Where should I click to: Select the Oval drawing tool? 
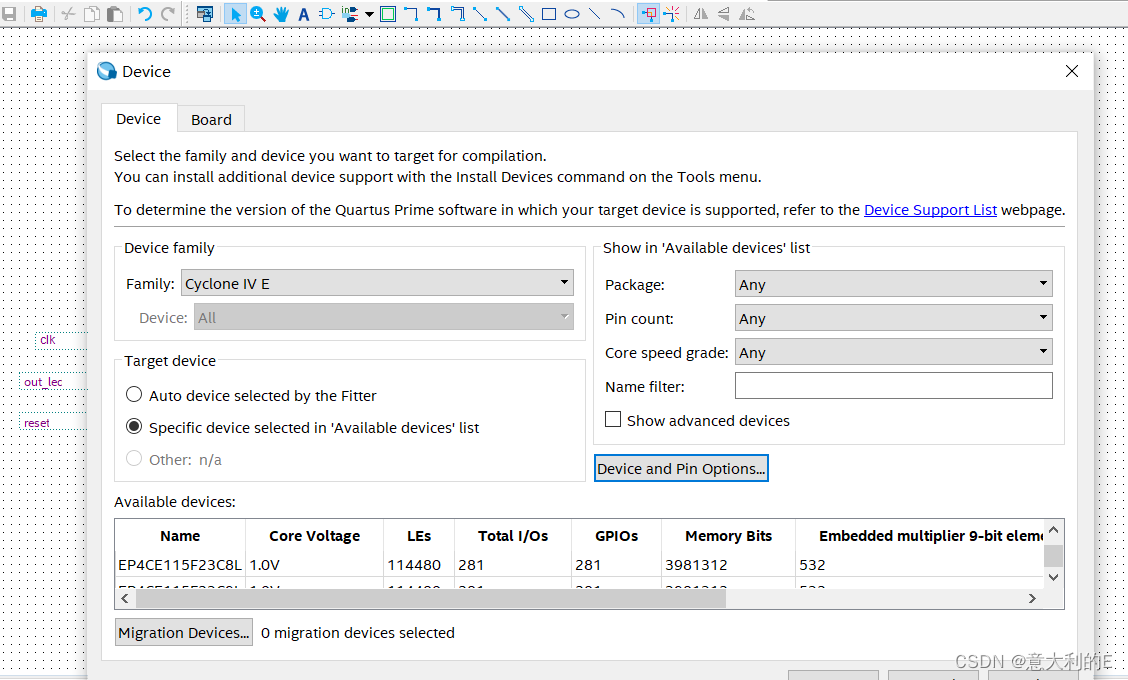point(572,14)
